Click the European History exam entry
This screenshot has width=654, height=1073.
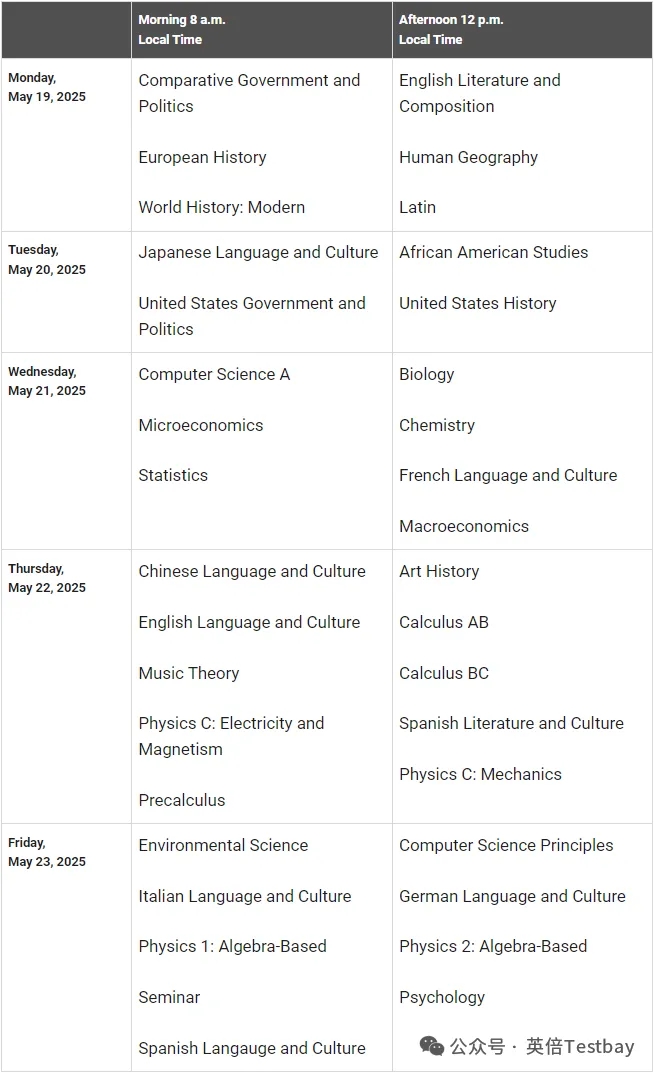(202, 157)
